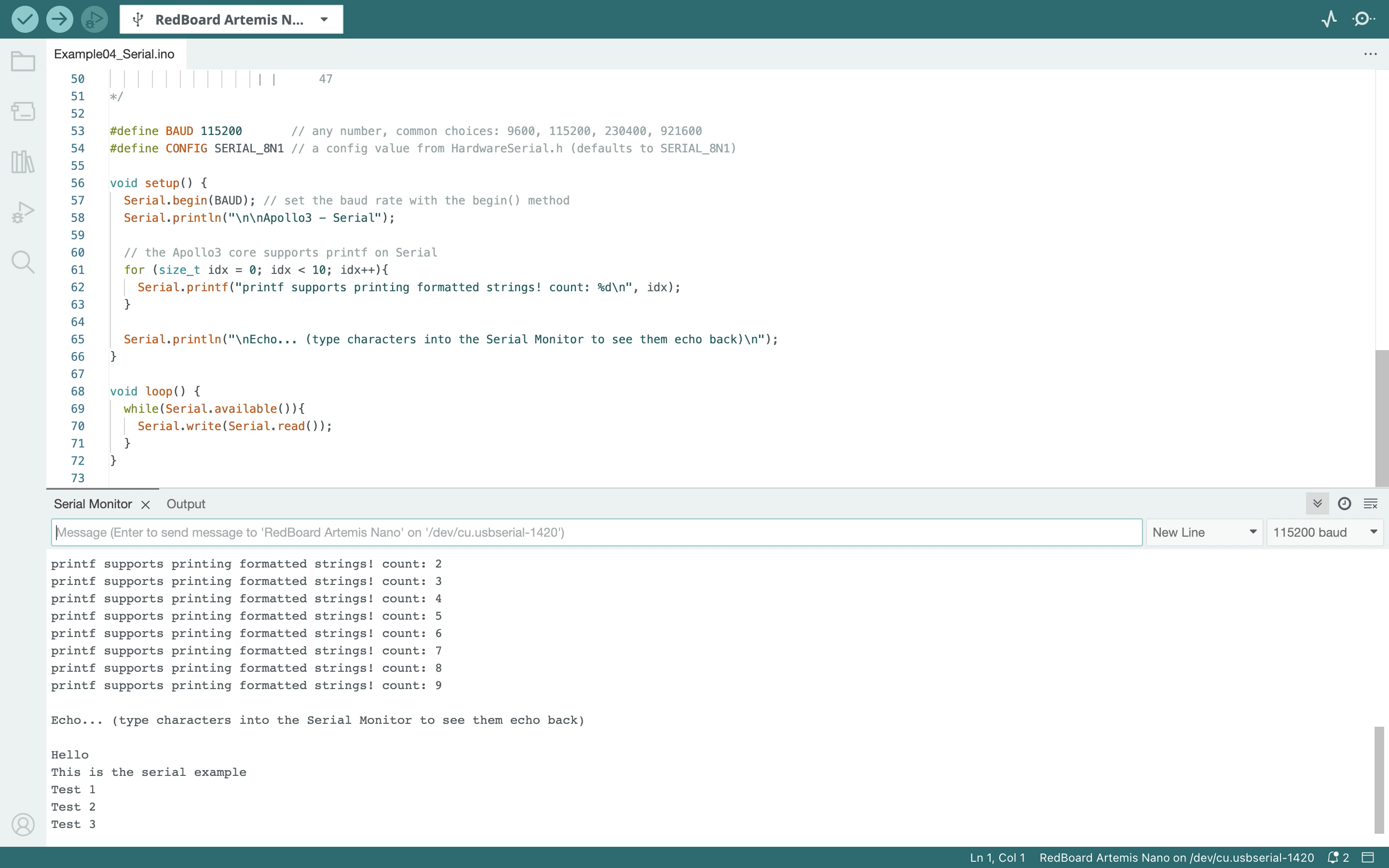Open the 115200 baud rate dropdown
This screenshot has height=868, width=1389.
click(1324, 532)
